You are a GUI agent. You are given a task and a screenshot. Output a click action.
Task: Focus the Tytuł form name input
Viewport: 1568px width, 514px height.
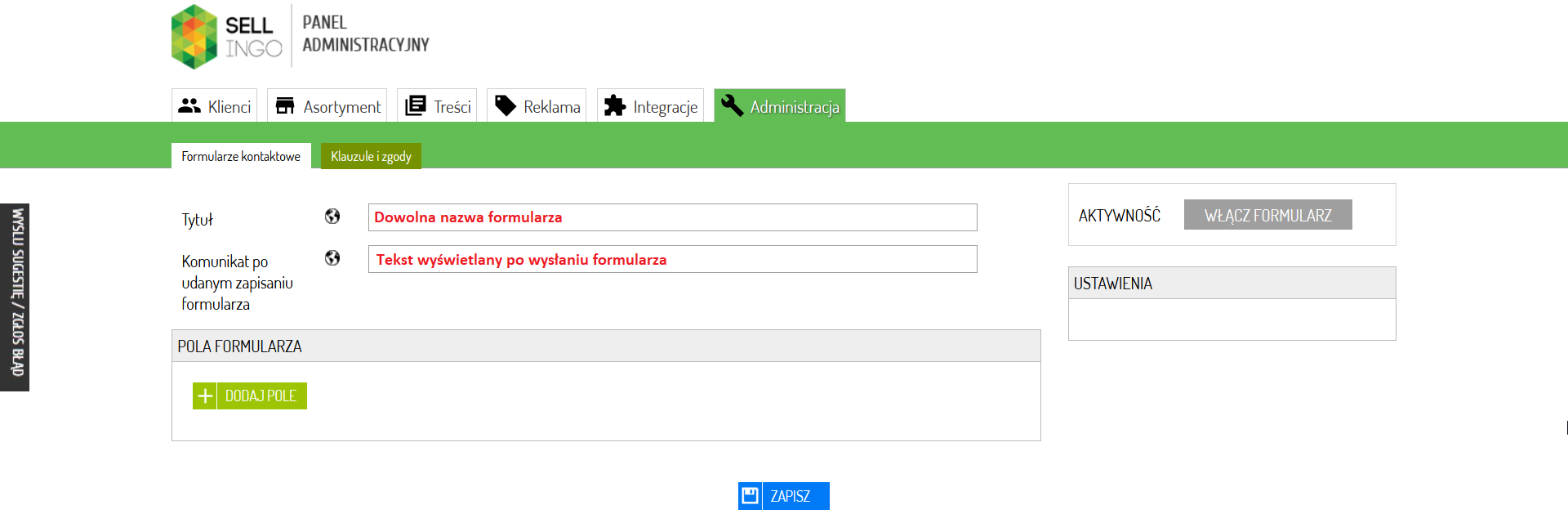(x=672, y=217)
